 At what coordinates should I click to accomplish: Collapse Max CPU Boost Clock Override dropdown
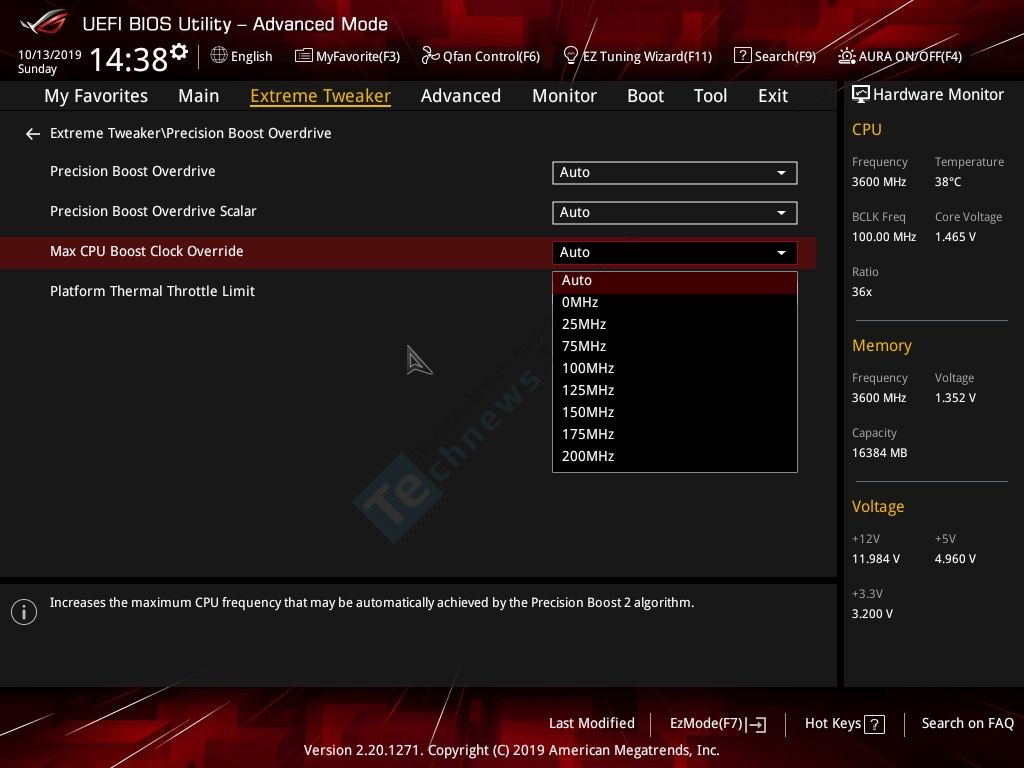[x=675, y=253]
